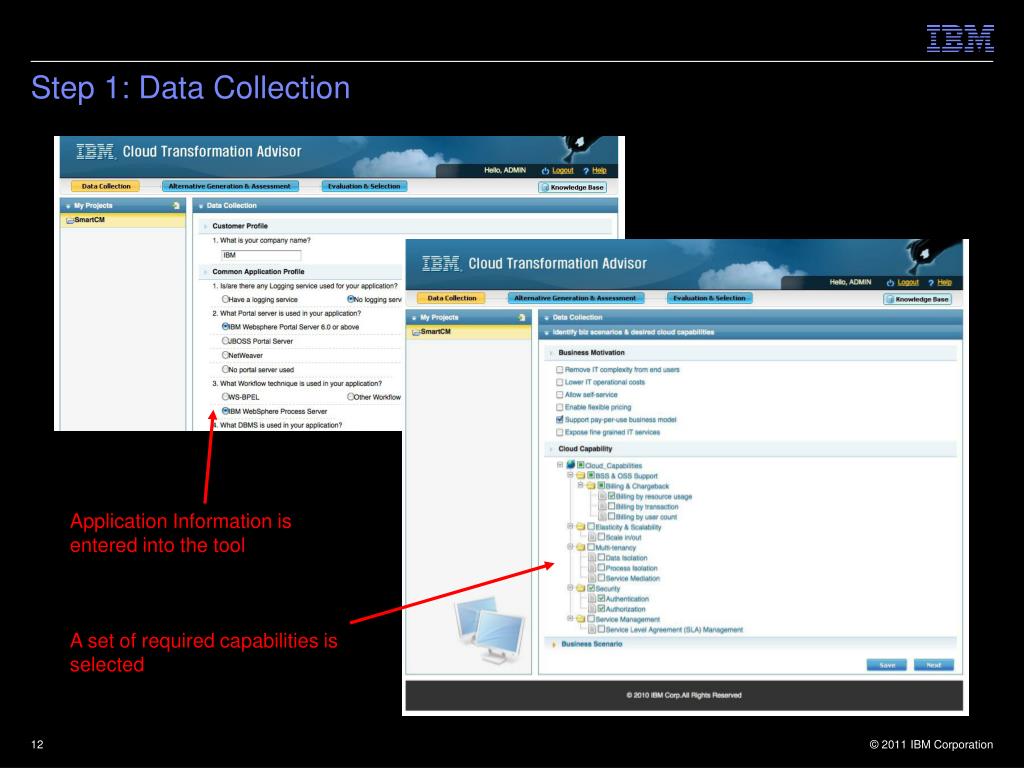Collapse Identify biz scenarios section header
Screen dimensions: 1024x768
click(x=547, y=332)
